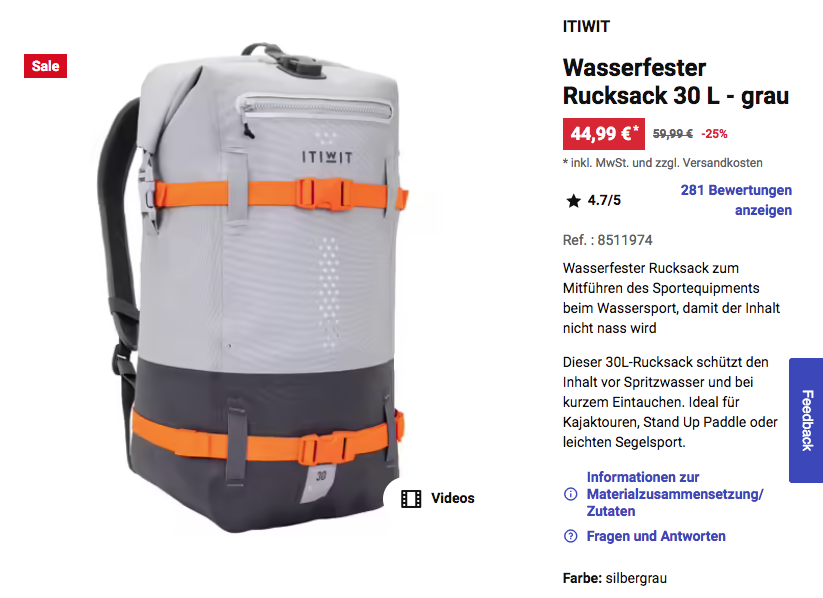Click the red 44,99 € price tag
The image size is (823, 598).
(x=604, y=134)
